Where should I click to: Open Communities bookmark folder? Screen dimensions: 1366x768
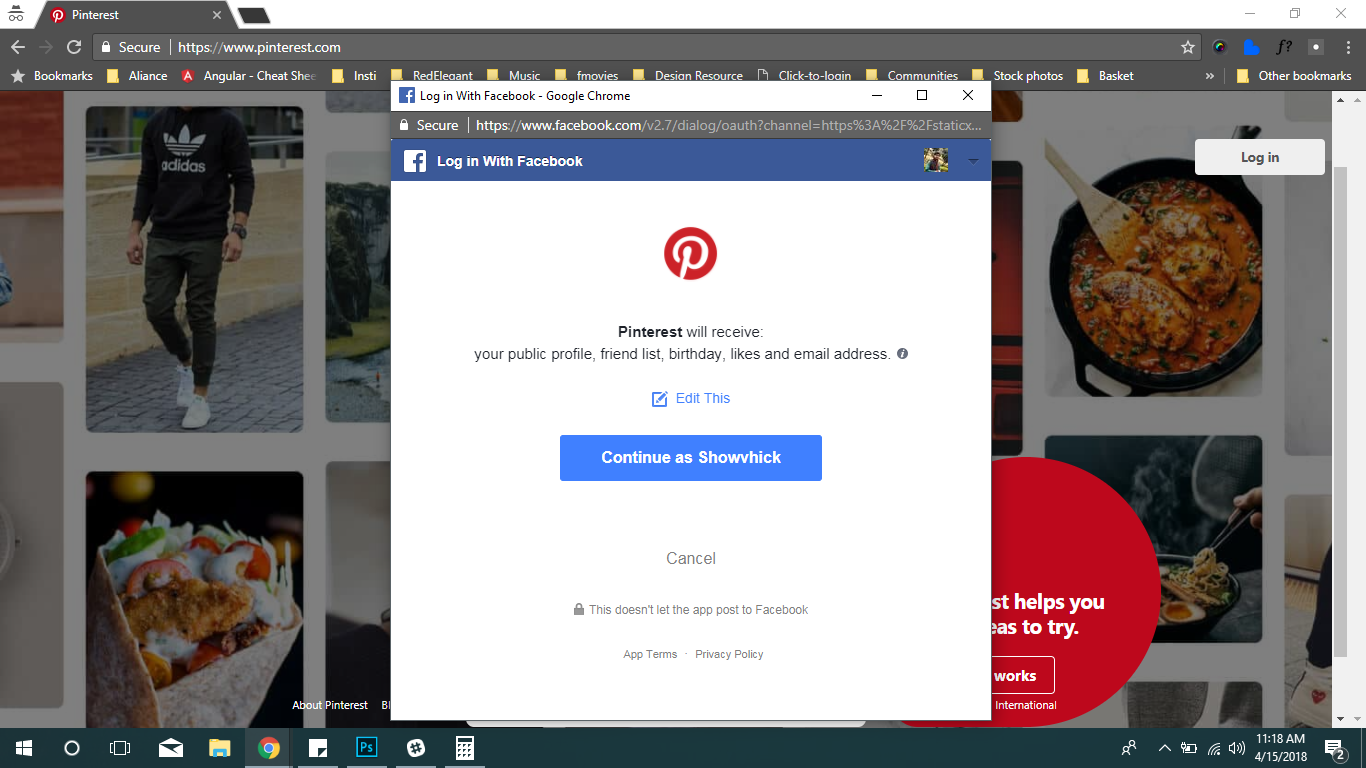click(911, 76)
